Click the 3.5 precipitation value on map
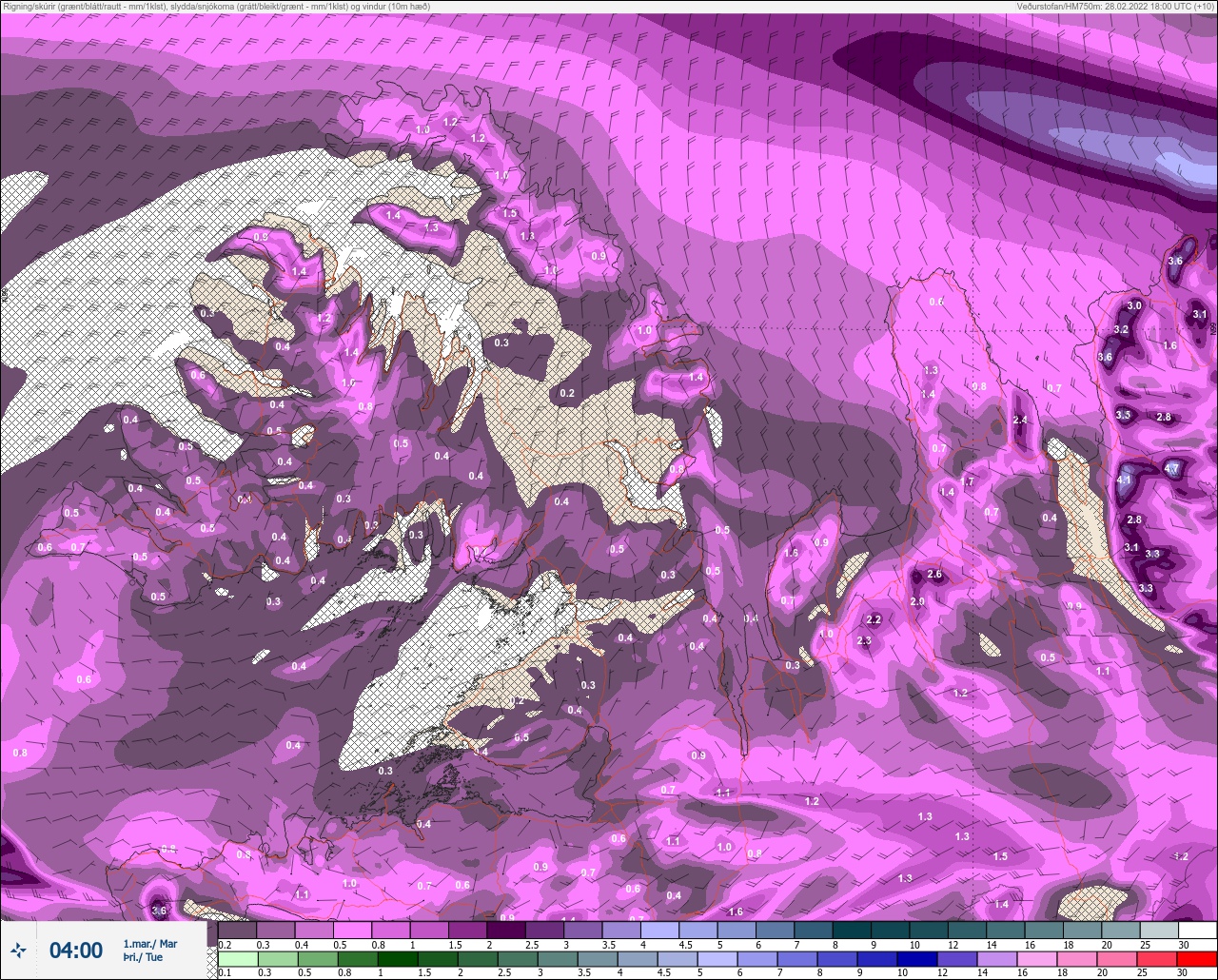Screen dimensions: 1218x980 1123,415
